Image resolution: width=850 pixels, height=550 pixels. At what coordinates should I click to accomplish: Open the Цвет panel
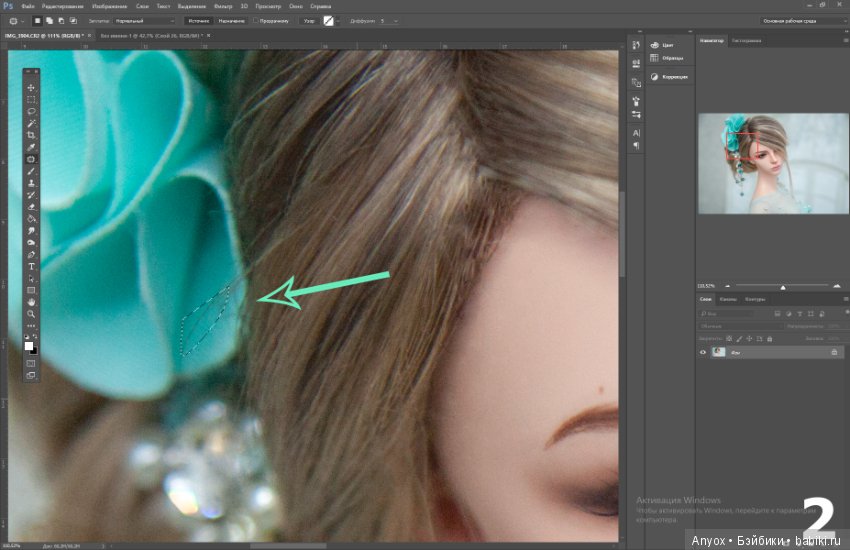[x=662, y=45]
